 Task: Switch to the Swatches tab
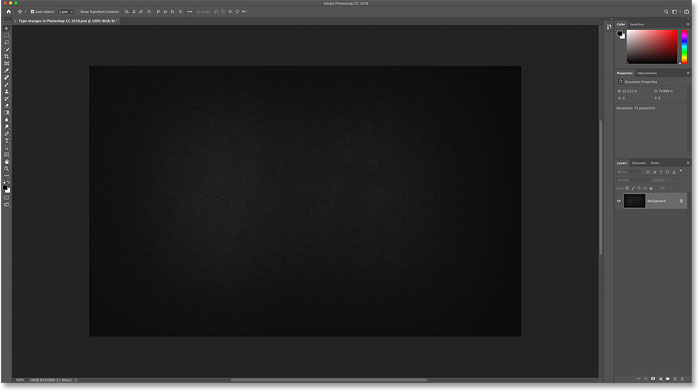pos(637,24)
